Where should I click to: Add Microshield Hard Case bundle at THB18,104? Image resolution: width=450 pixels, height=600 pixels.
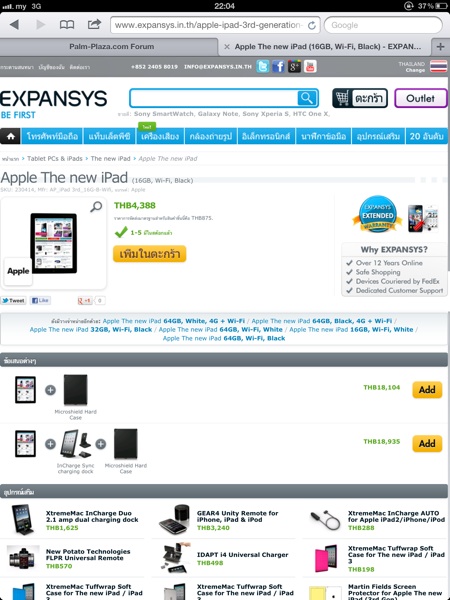pos(427,390)
